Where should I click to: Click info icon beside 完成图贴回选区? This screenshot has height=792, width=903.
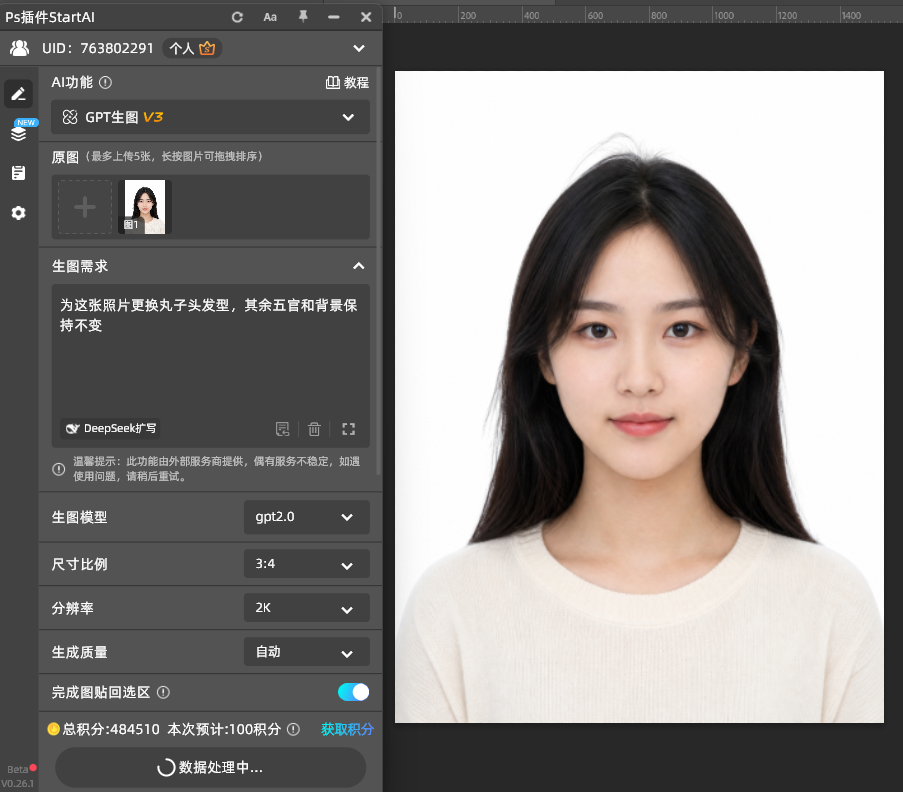(164, 692)
